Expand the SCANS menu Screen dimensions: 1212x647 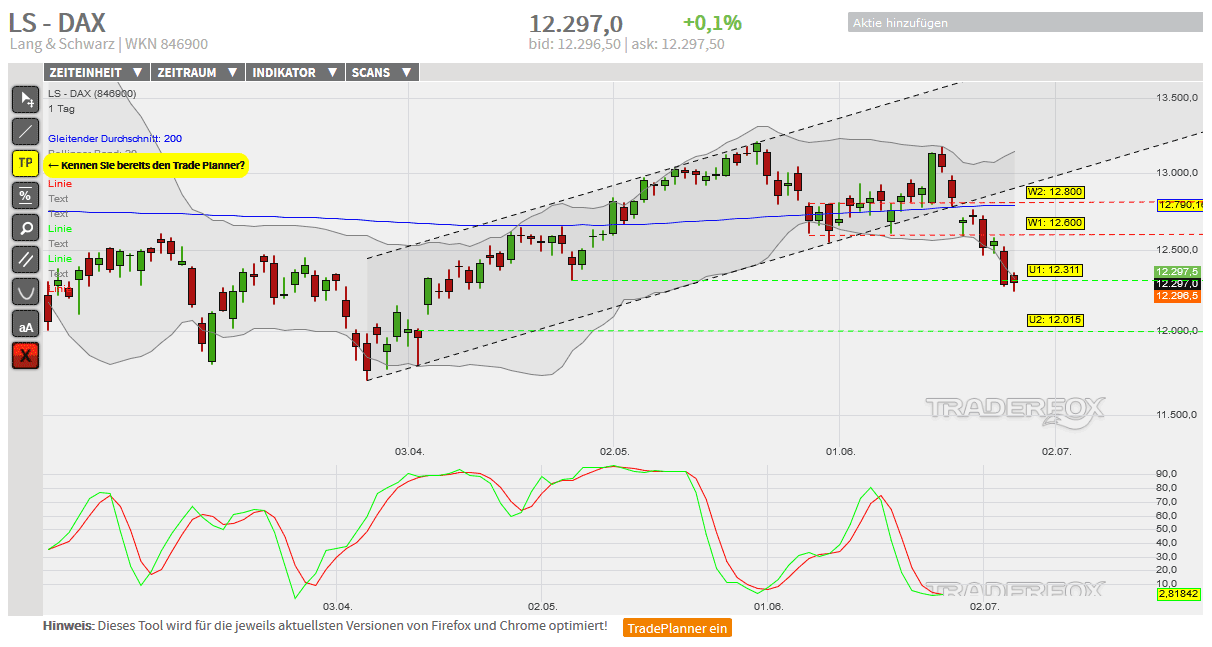(382, 72)
